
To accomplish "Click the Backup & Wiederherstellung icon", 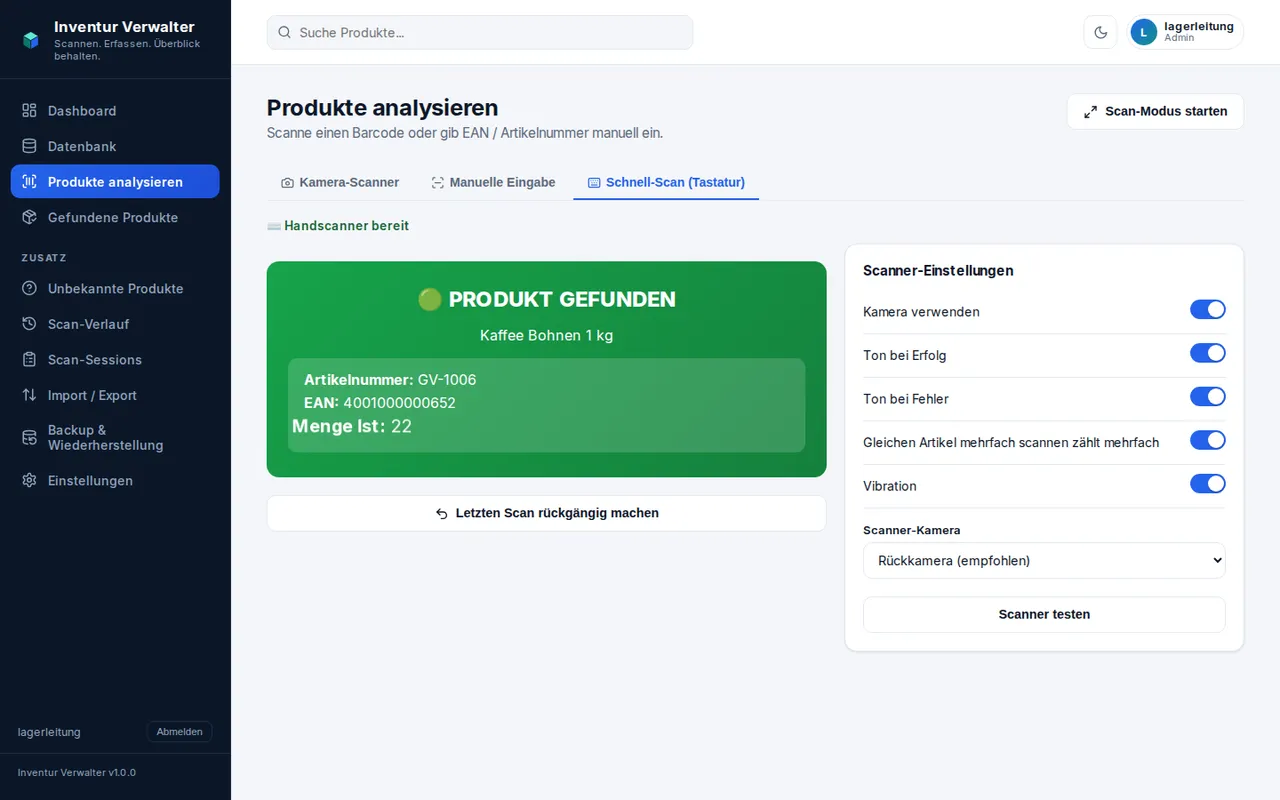I will coord(29,438).
